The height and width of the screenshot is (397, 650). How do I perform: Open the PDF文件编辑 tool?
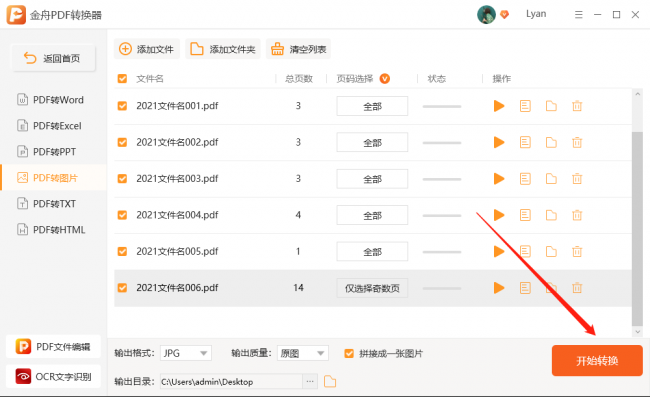(x=53, y=346)
